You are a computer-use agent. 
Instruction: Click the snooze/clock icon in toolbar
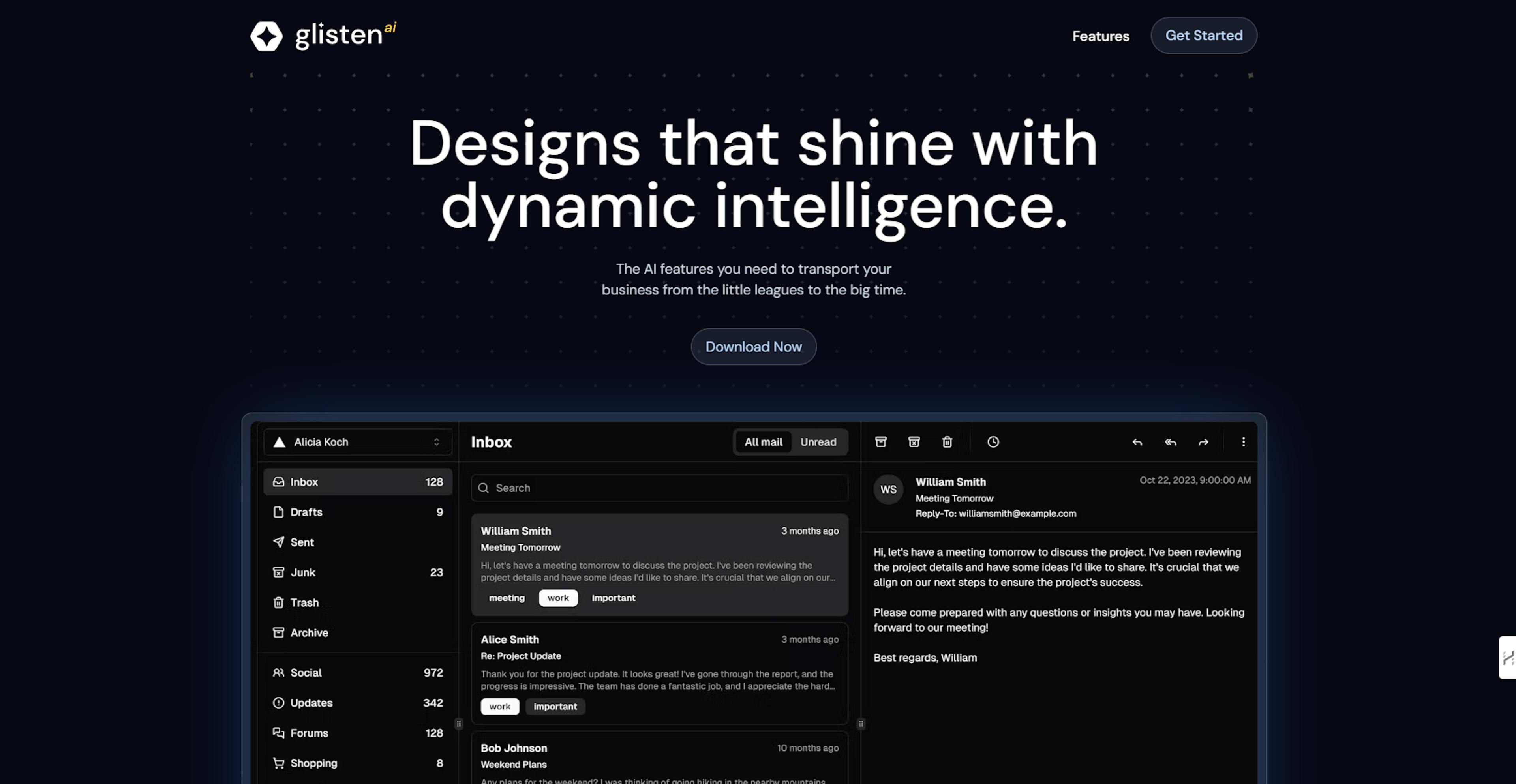click(x=992, y=441)
